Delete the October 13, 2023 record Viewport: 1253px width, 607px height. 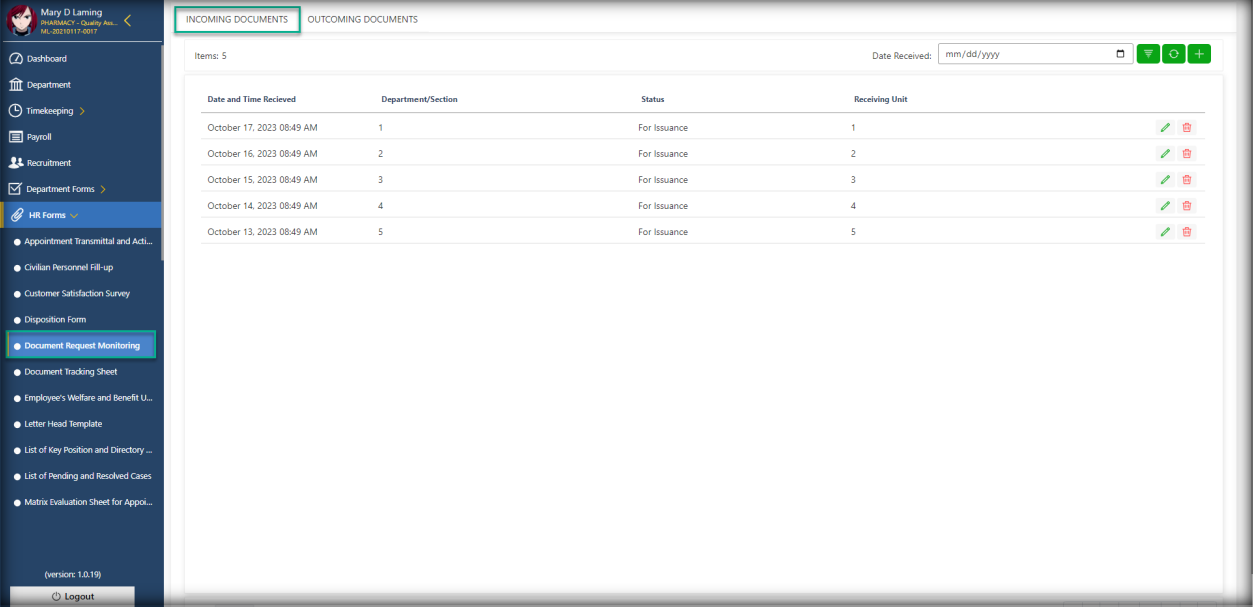[x=1187, y=232]
